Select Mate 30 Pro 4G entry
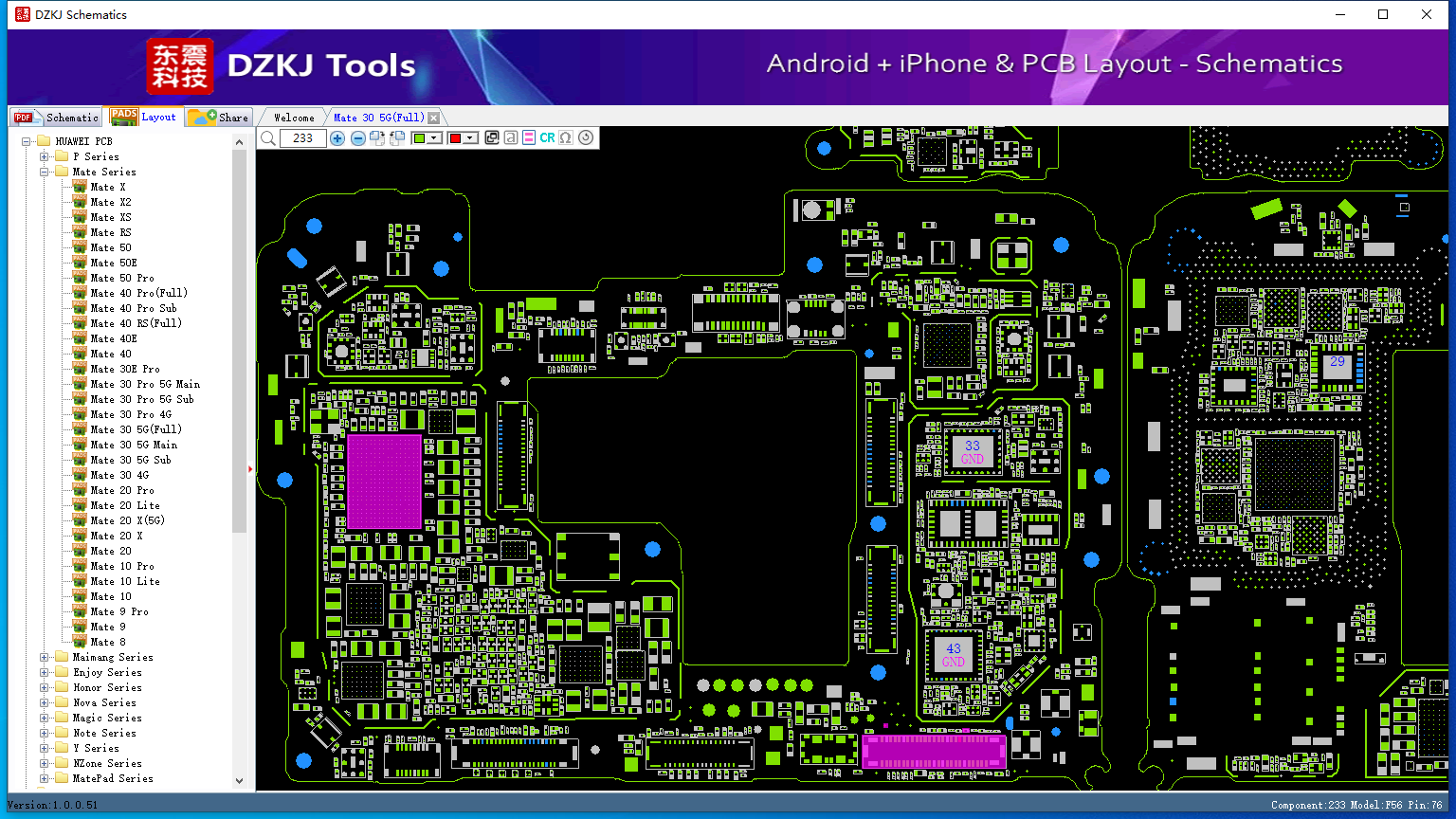1456x819 pixels. point(131,414)
